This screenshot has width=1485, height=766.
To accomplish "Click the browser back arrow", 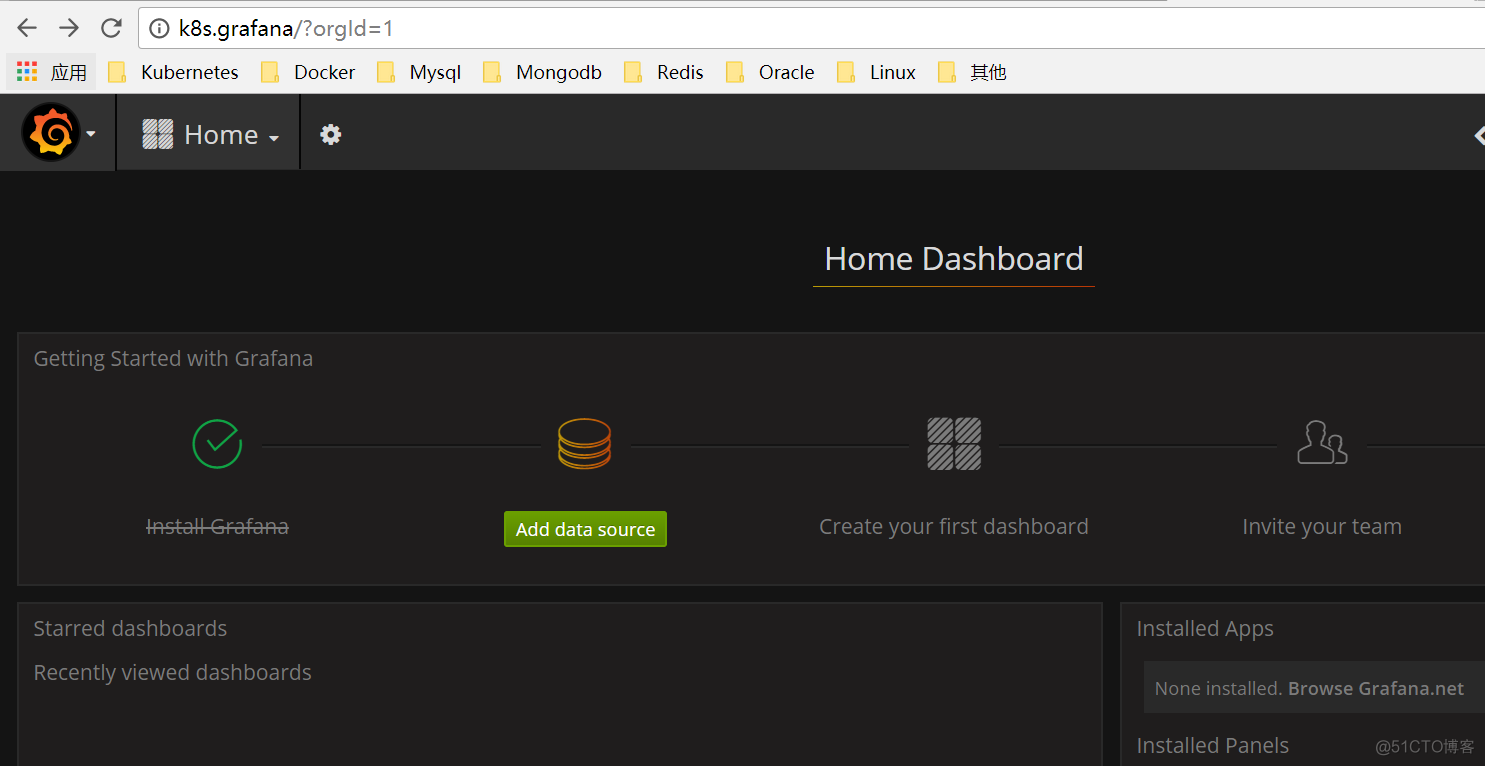I will pos(27,28).
